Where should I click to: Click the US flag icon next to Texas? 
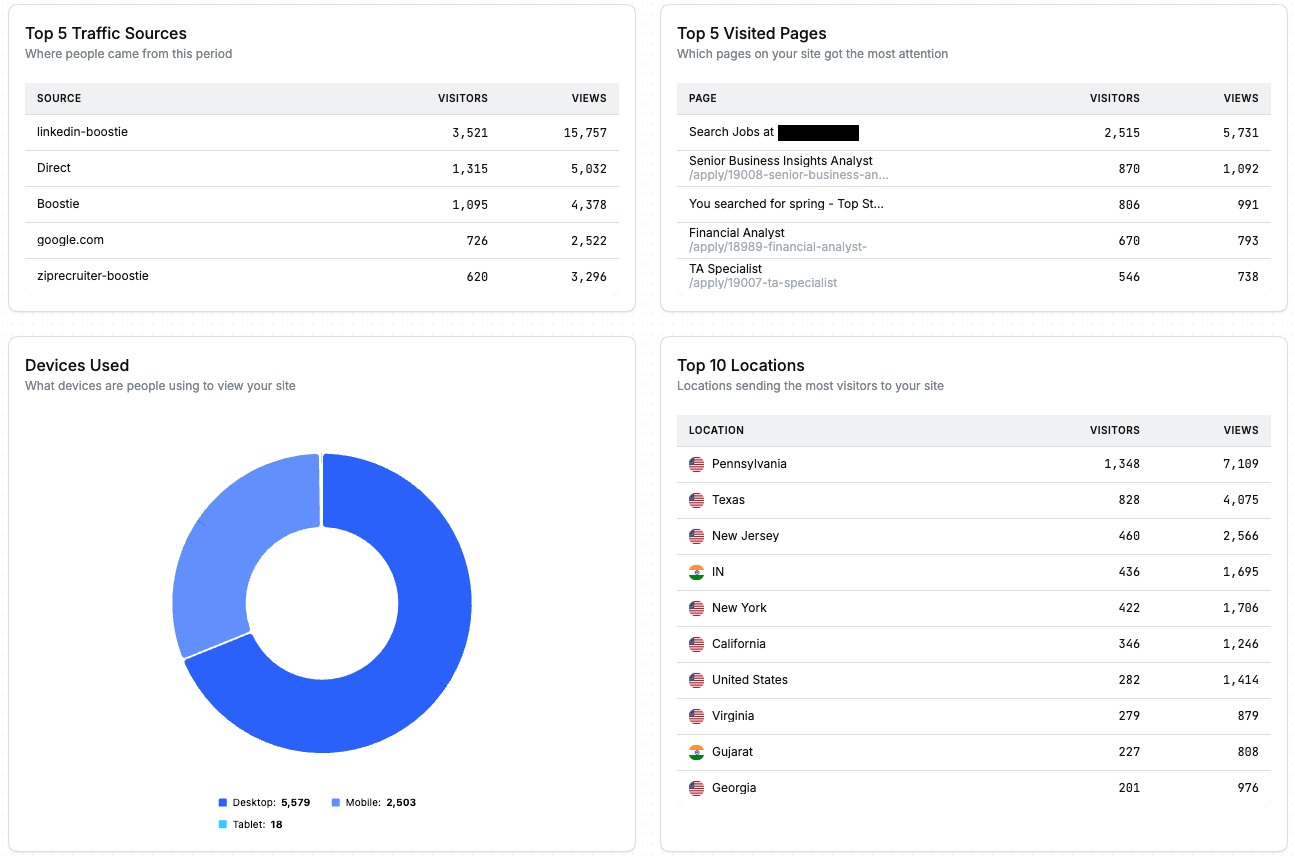pos(697,500)
